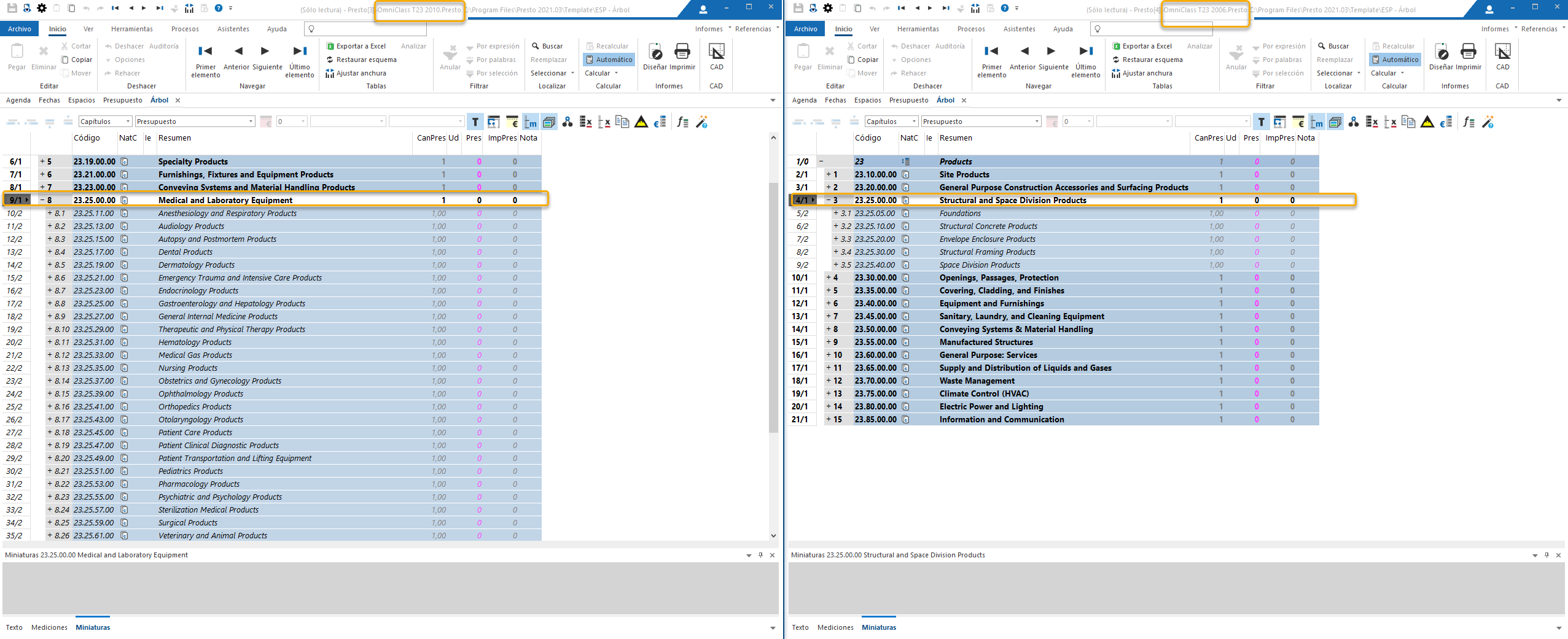Enable the Automático calculation toggle

click(608, 59)
